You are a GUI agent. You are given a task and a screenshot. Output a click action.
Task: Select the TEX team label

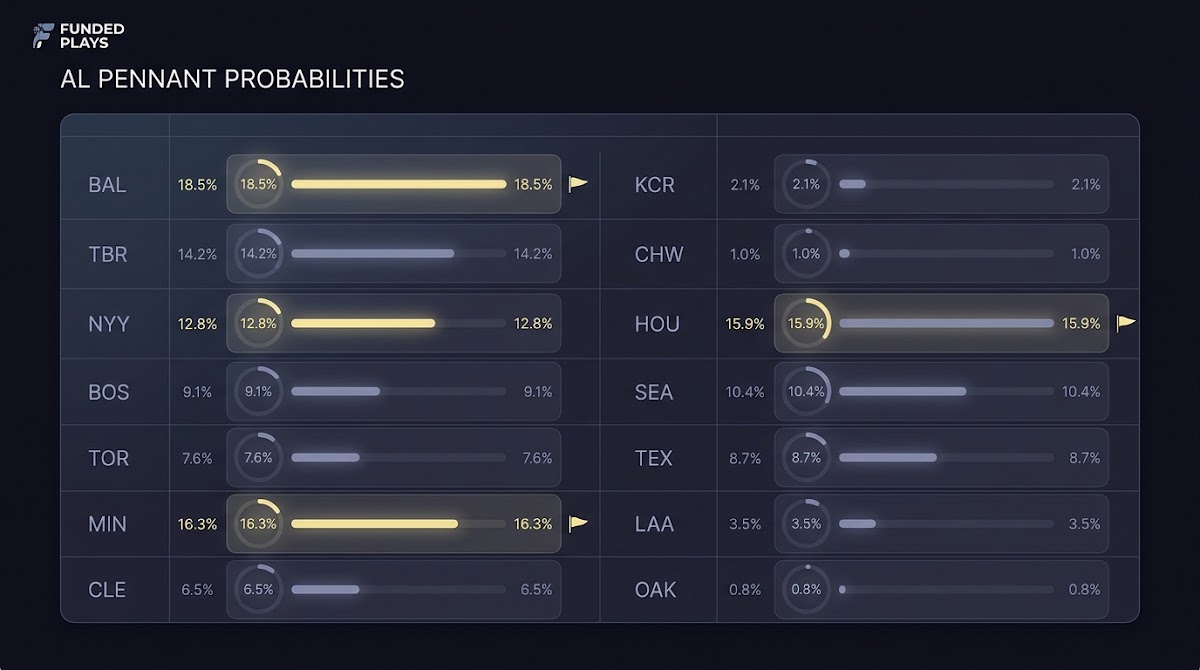[654, 458]
